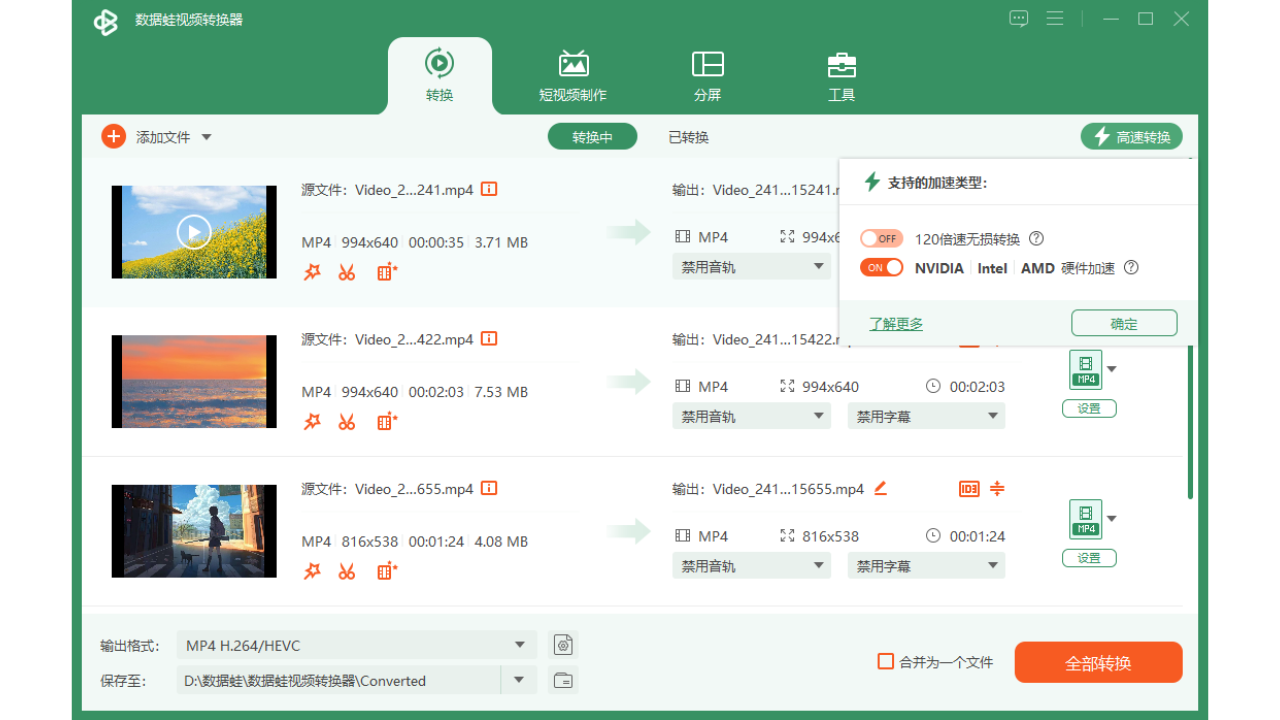
Task: Enable the 120x lossless conversion toggle
Action: click(881, 239)
